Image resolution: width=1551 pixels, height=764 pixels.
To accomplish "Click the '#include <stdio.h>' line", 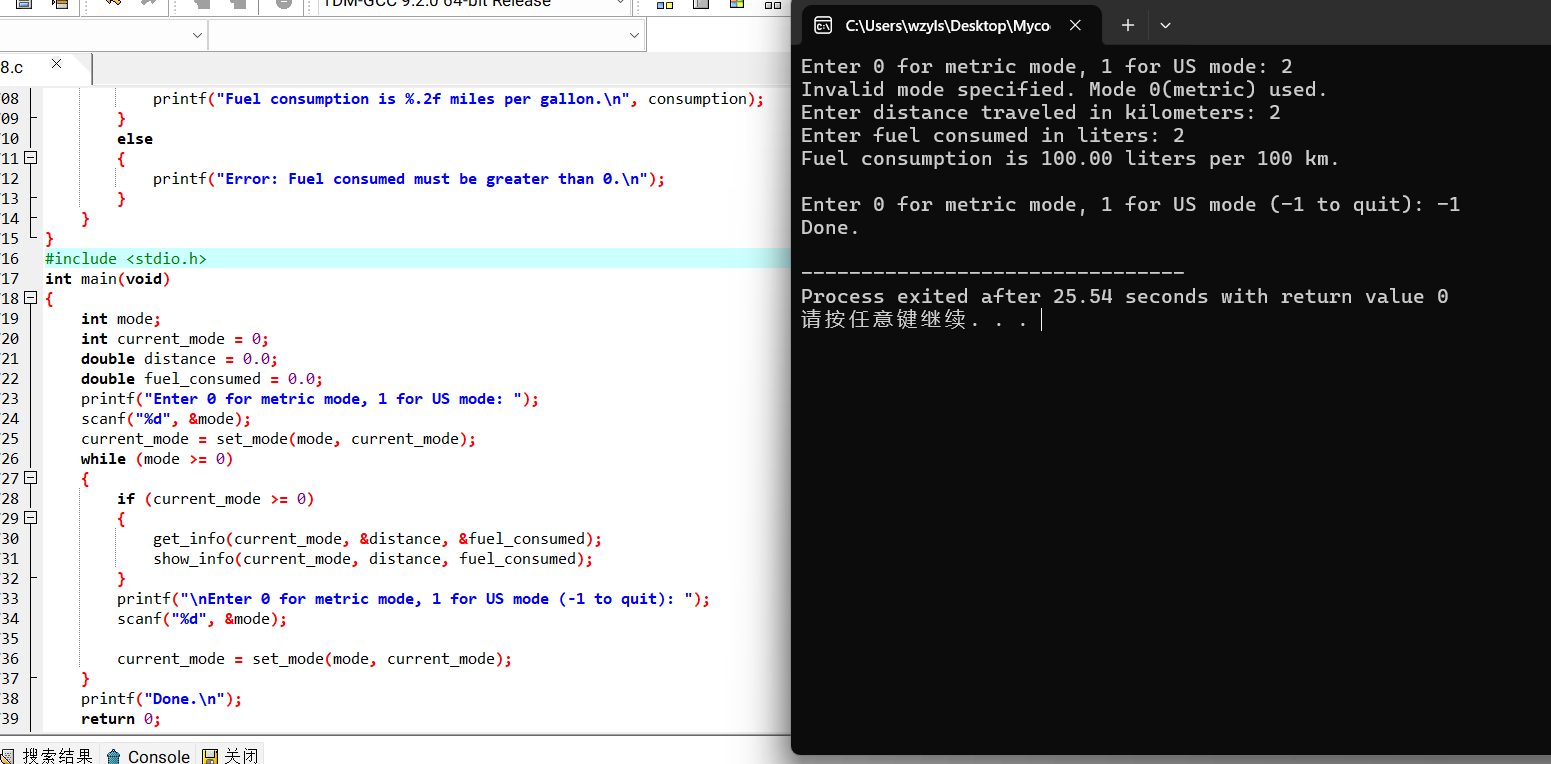I will [126, 258].
